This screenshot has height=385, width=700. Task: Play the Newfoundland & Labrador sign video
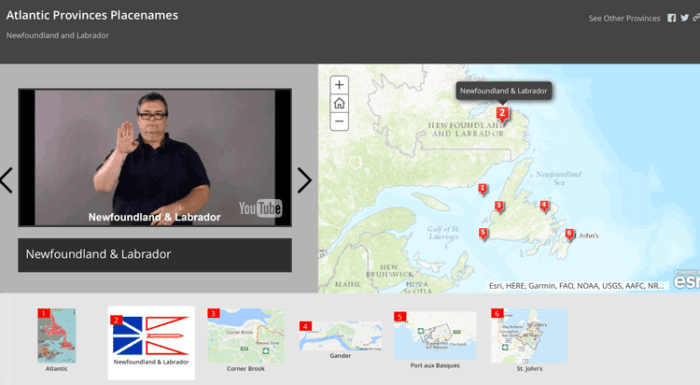coord(155,157)
